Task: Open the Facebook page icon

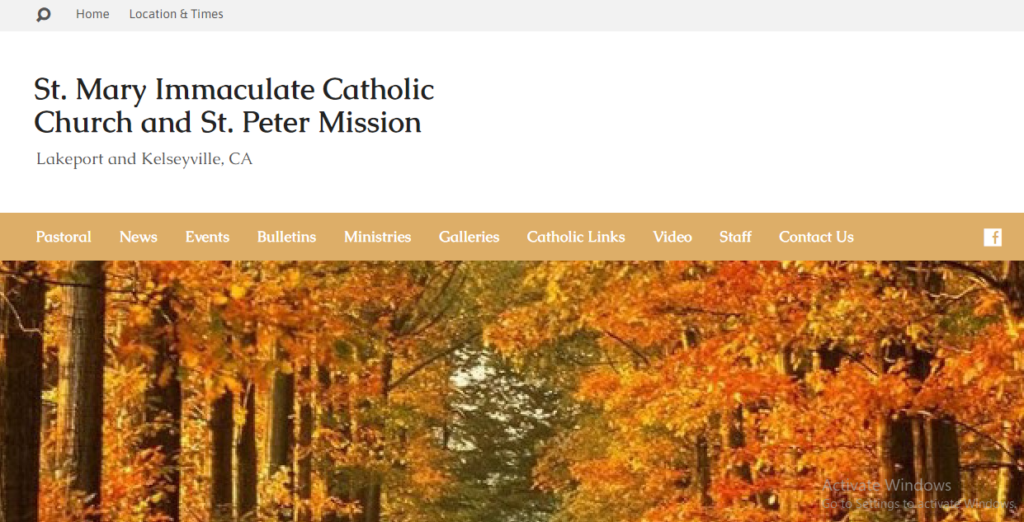Action: coord(992,237)
